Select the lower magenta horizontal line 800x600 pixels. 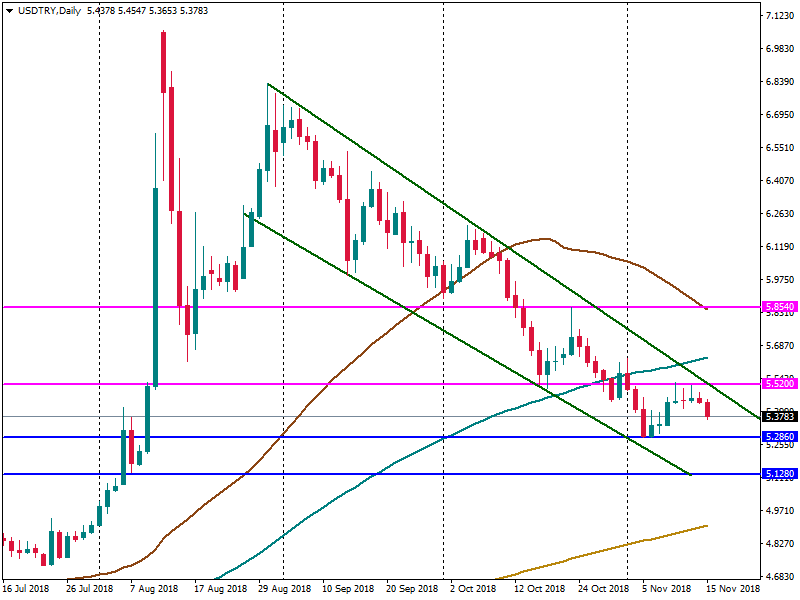(x=300, y=383)
